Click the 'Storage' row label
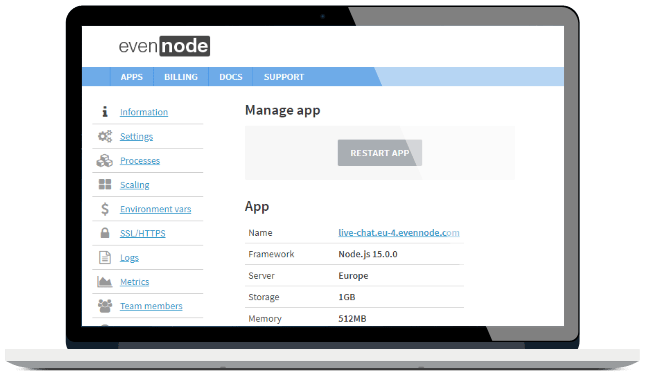Image resolution: width=645 pixels, height=375 pixels. [x=264, y=297]
